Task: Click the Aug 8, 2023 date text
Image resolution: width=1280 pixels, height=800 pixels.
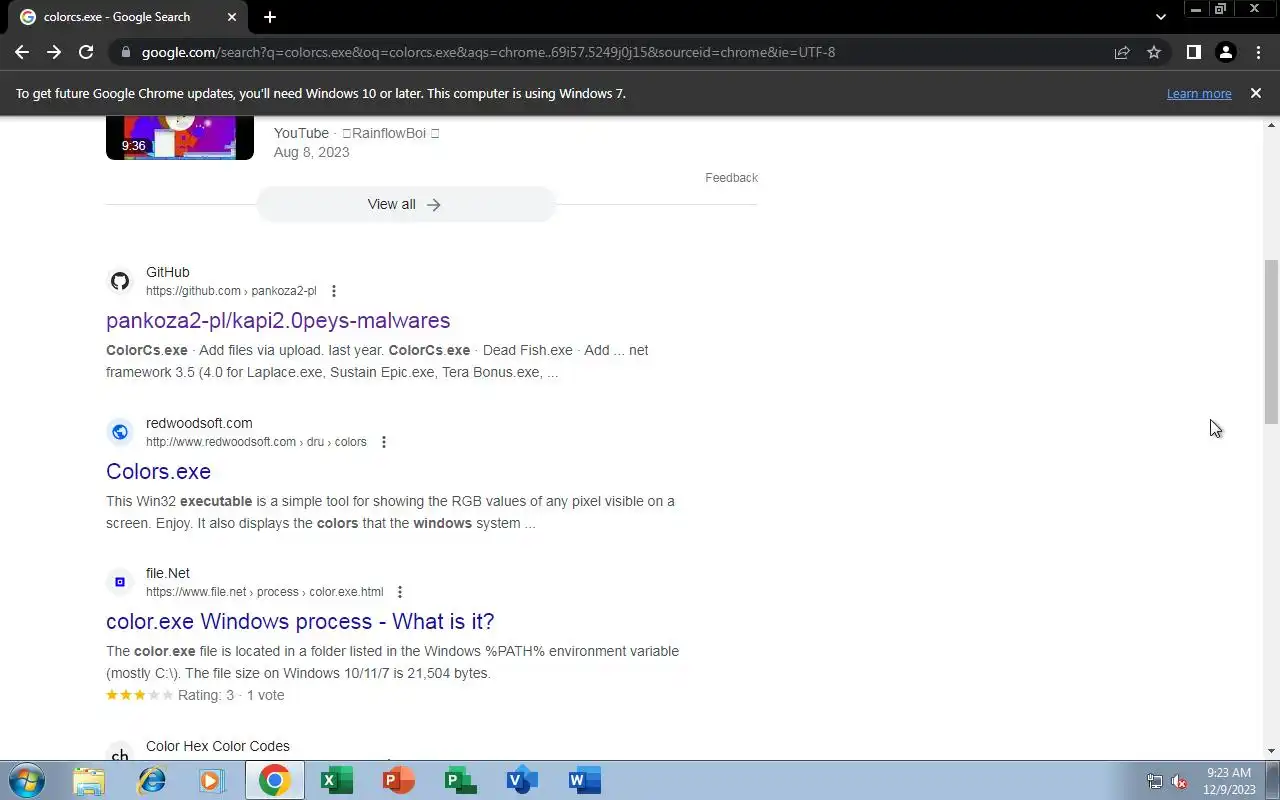Action: [x=312, y=152]
